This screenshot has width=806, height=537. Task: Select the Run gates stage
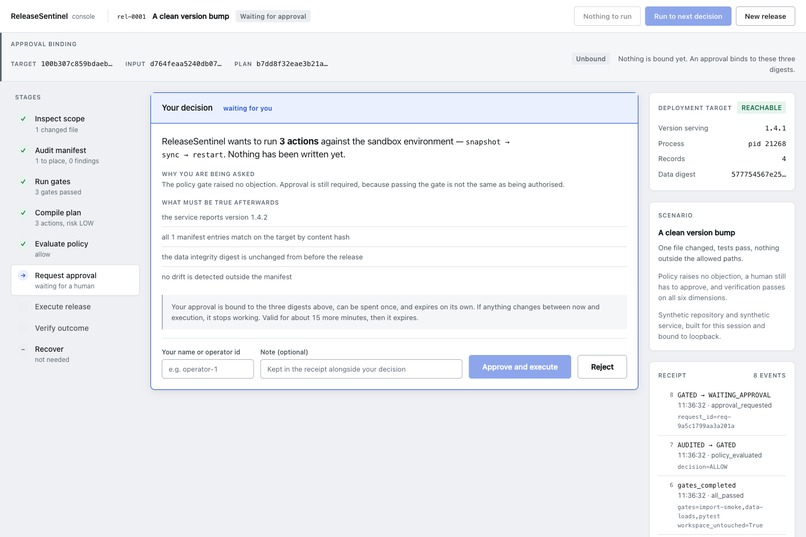pyautogui.click(x=75, y=187)
